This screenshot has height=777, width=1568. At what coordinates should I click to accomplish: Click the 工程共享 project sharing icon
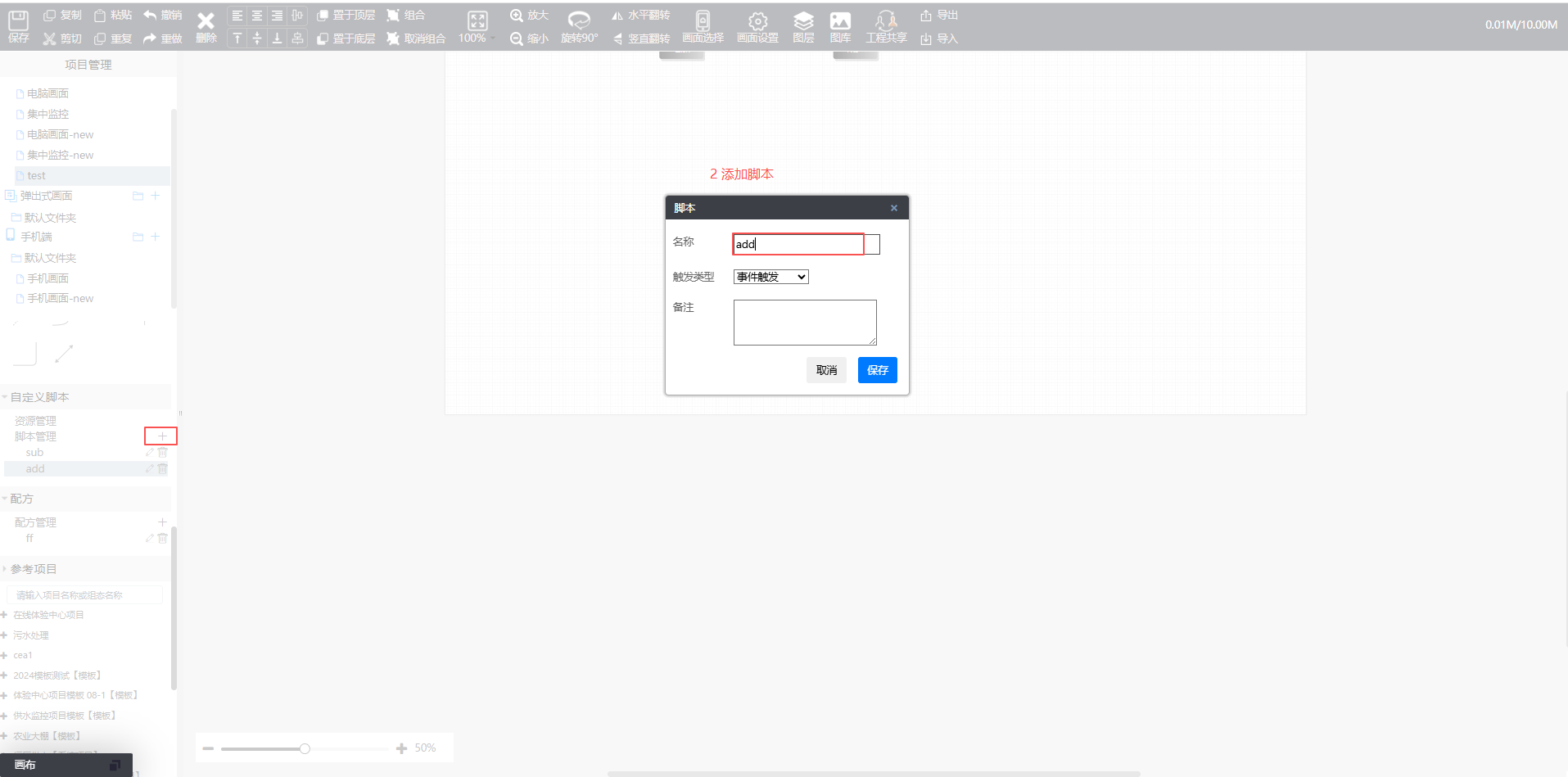pyautogui.click(x=886, y=21)
